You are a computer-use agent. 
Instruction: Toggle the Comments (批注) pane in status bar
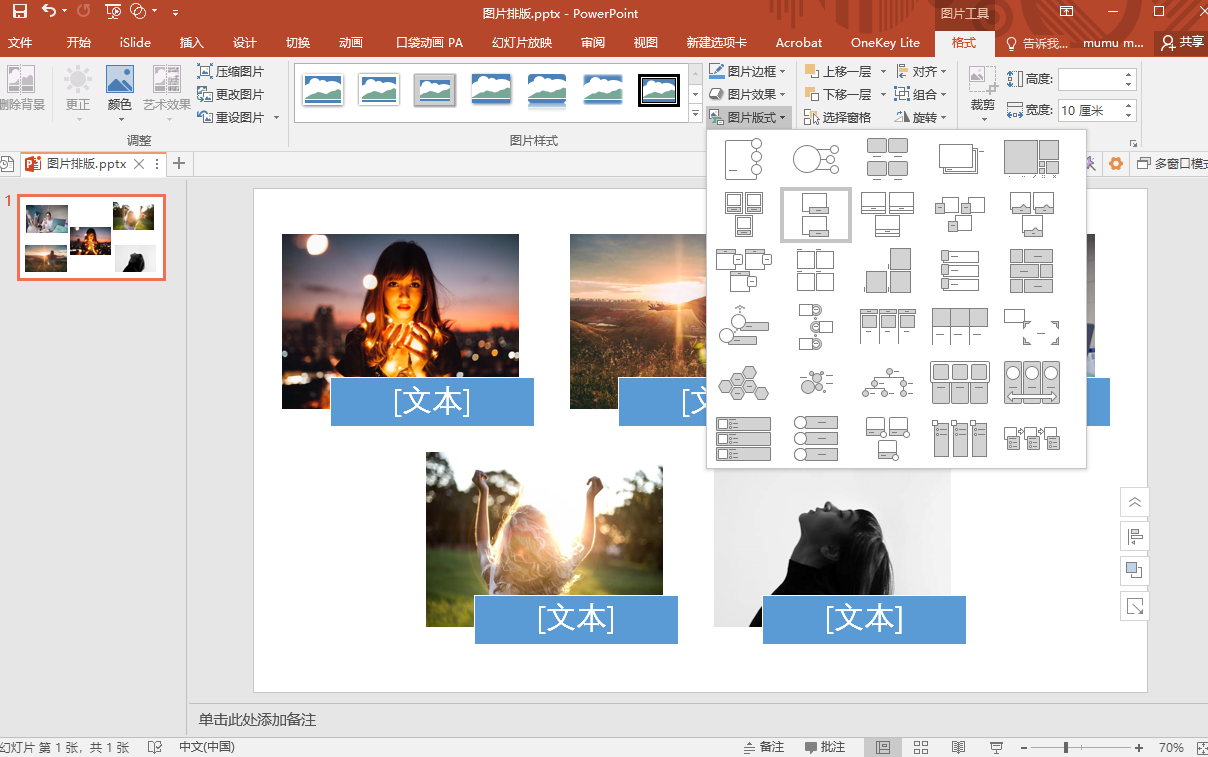tap(824, 747)
